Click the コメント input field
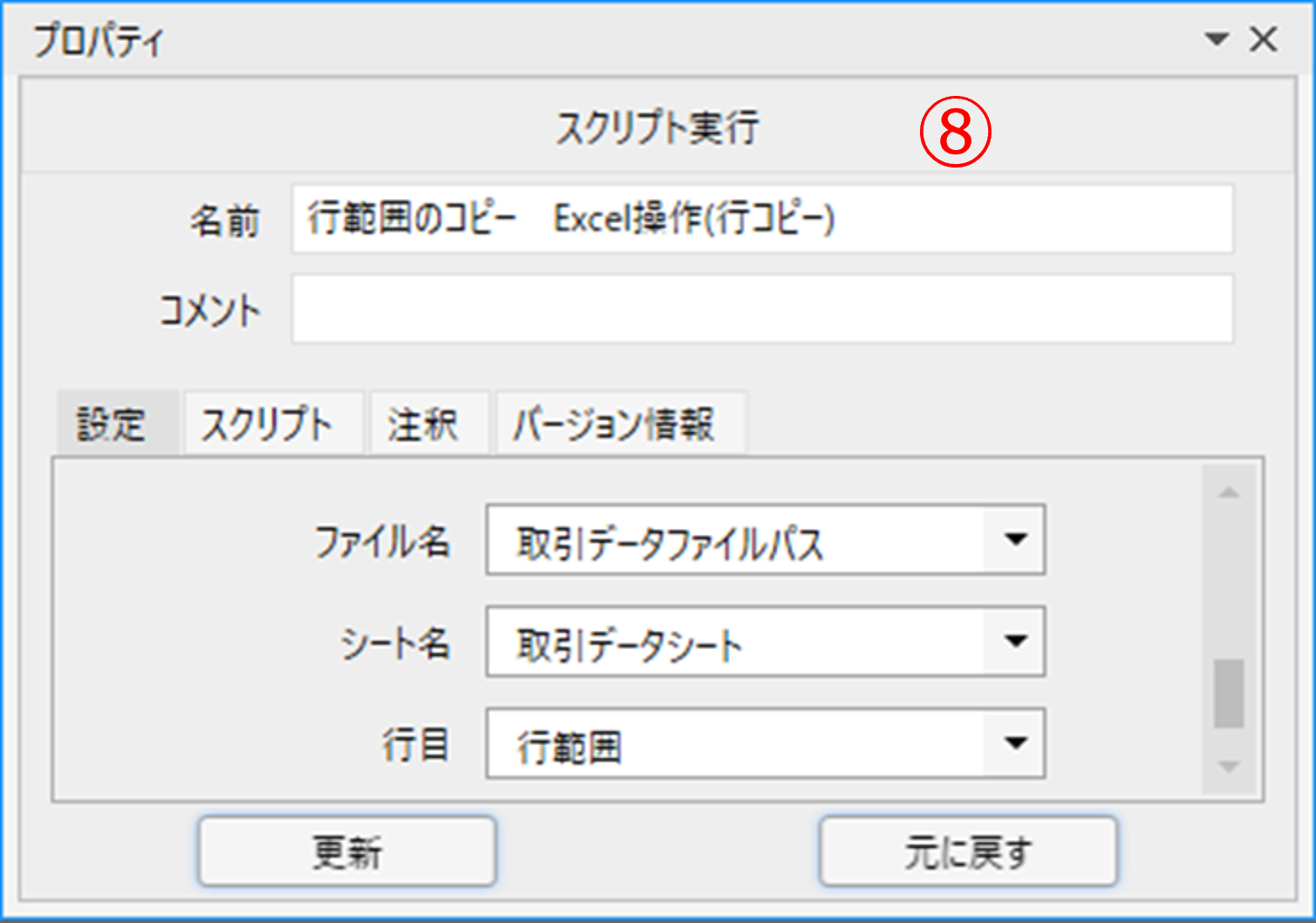Image resolution: width=1316 pixels, height=923 pixels. click(x=761, y=310)
